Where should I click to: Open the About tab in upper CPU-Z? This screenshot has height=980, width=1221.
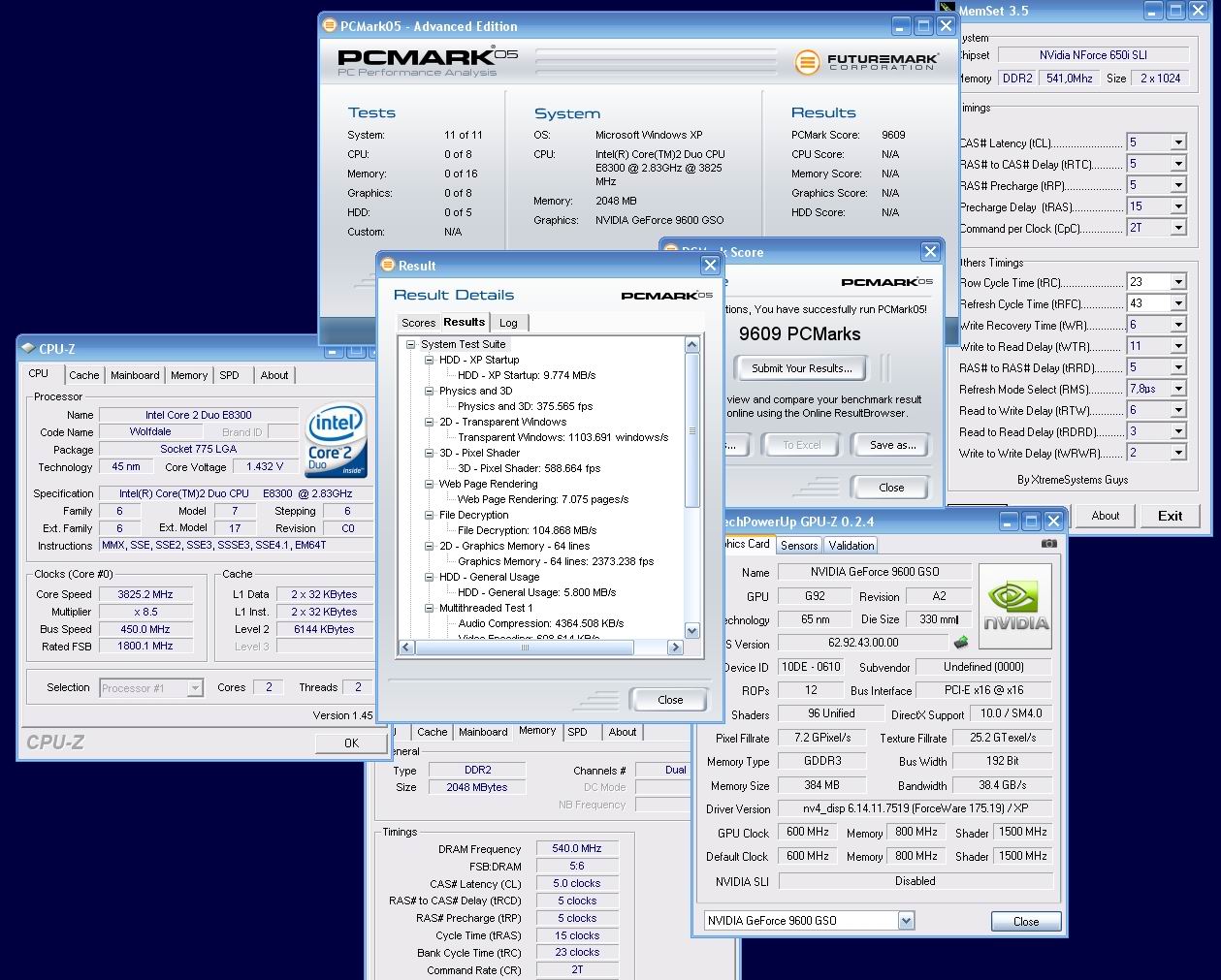(x=274, y=375)
